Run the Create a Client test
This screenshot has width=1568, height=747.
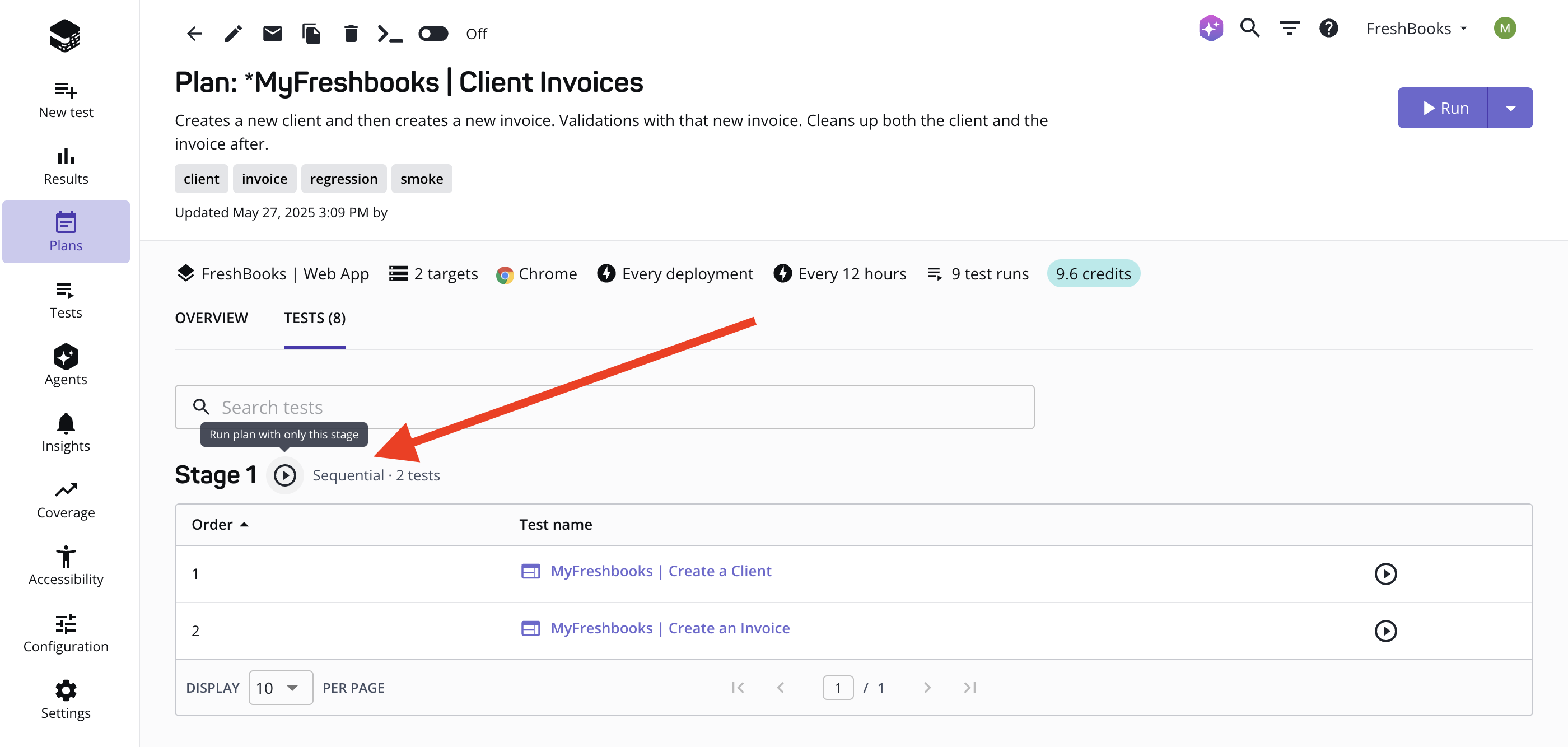[x=1385, y=573]
